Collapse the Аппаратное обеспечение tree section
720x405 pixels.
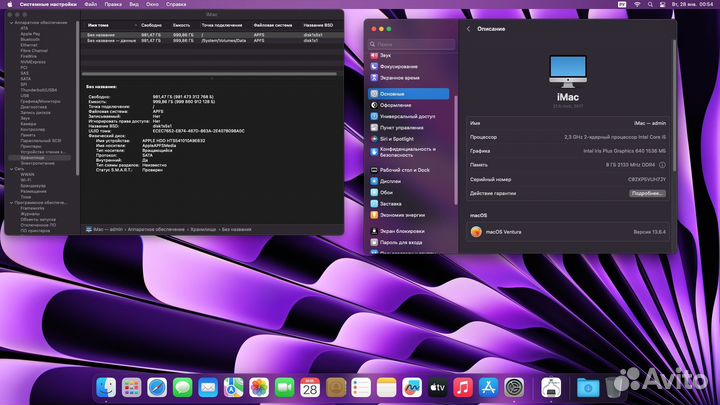point(11,22)
